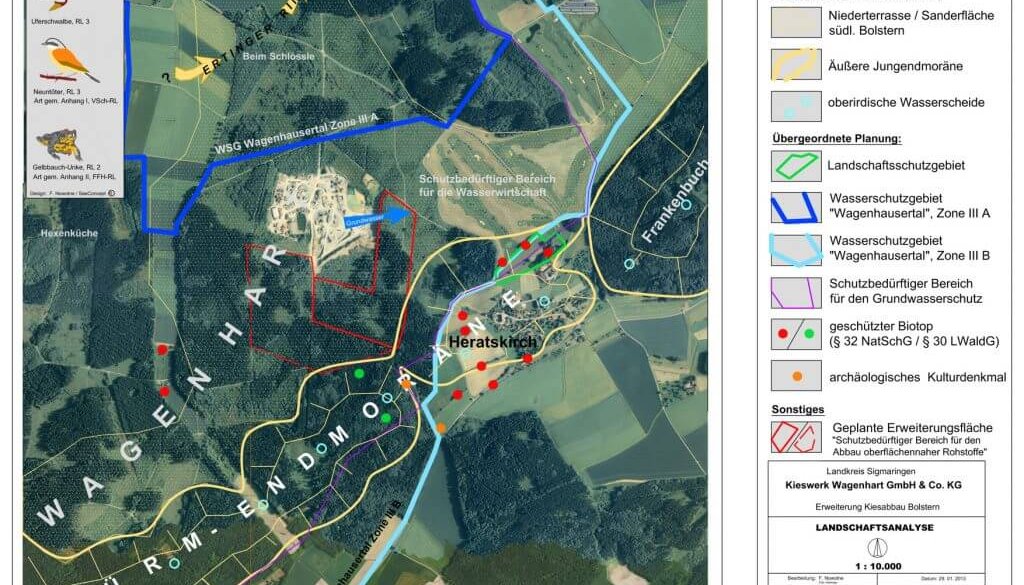This screenshot has width=1024, height=585.
Task: Pick the Wasserschutzgebiet Zone III A legend swatch
Action: click(795, 206)
